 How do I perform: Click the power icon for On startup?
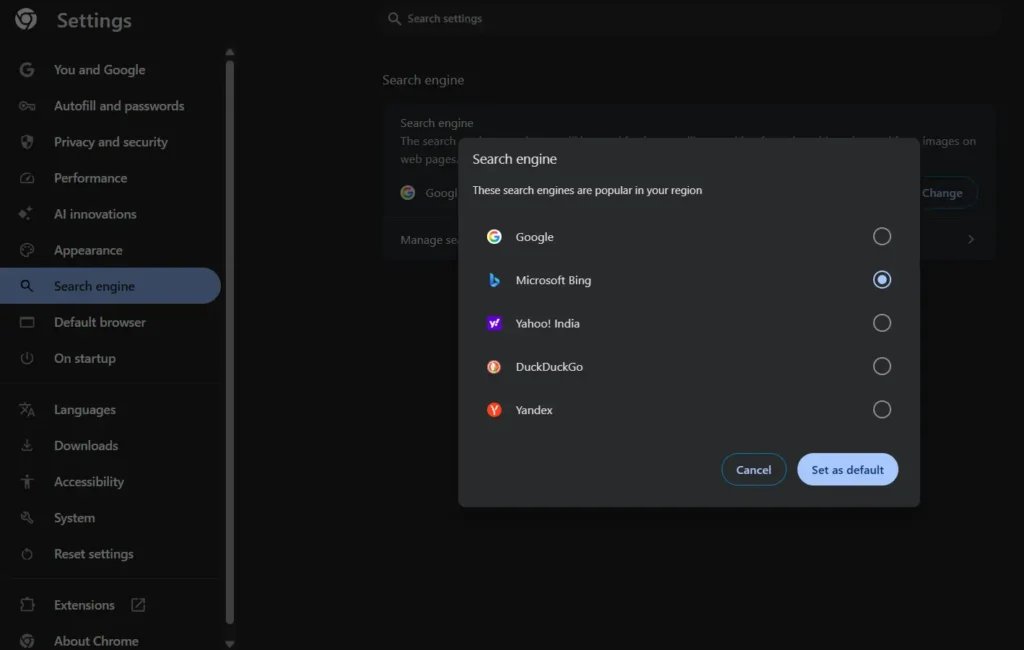click(27, 358)
